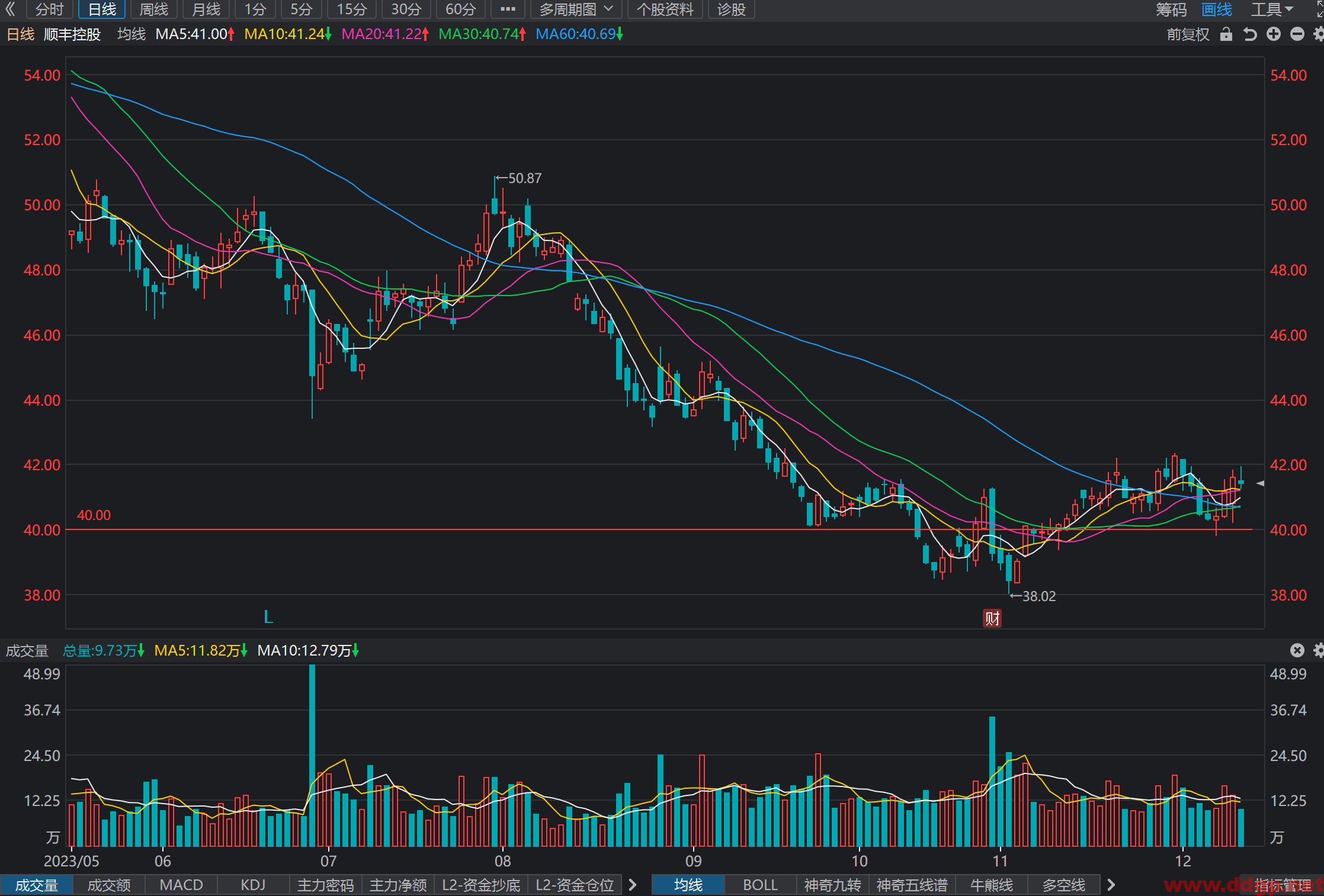Click the L marker on chart
This screenshot has height=896, width=1324.
268,617
